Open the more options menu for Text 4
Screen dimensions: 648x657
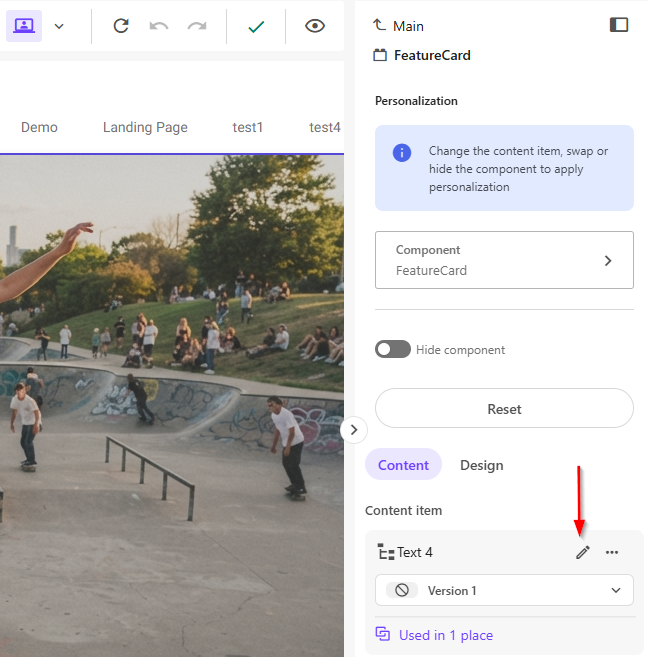pos(612,552)
